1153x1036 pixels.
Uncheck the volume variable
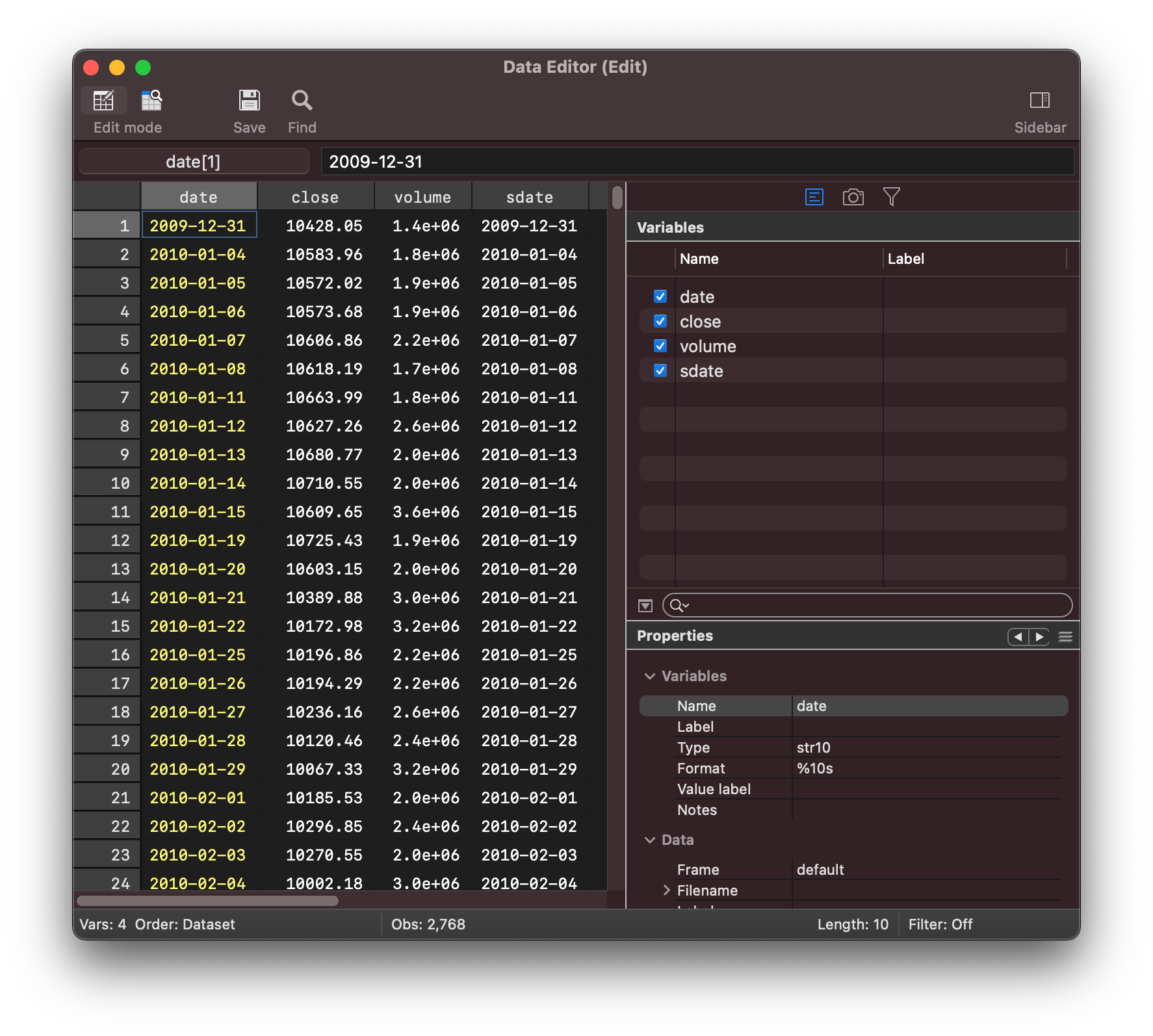pyautogui.click(x=659, y=346)
